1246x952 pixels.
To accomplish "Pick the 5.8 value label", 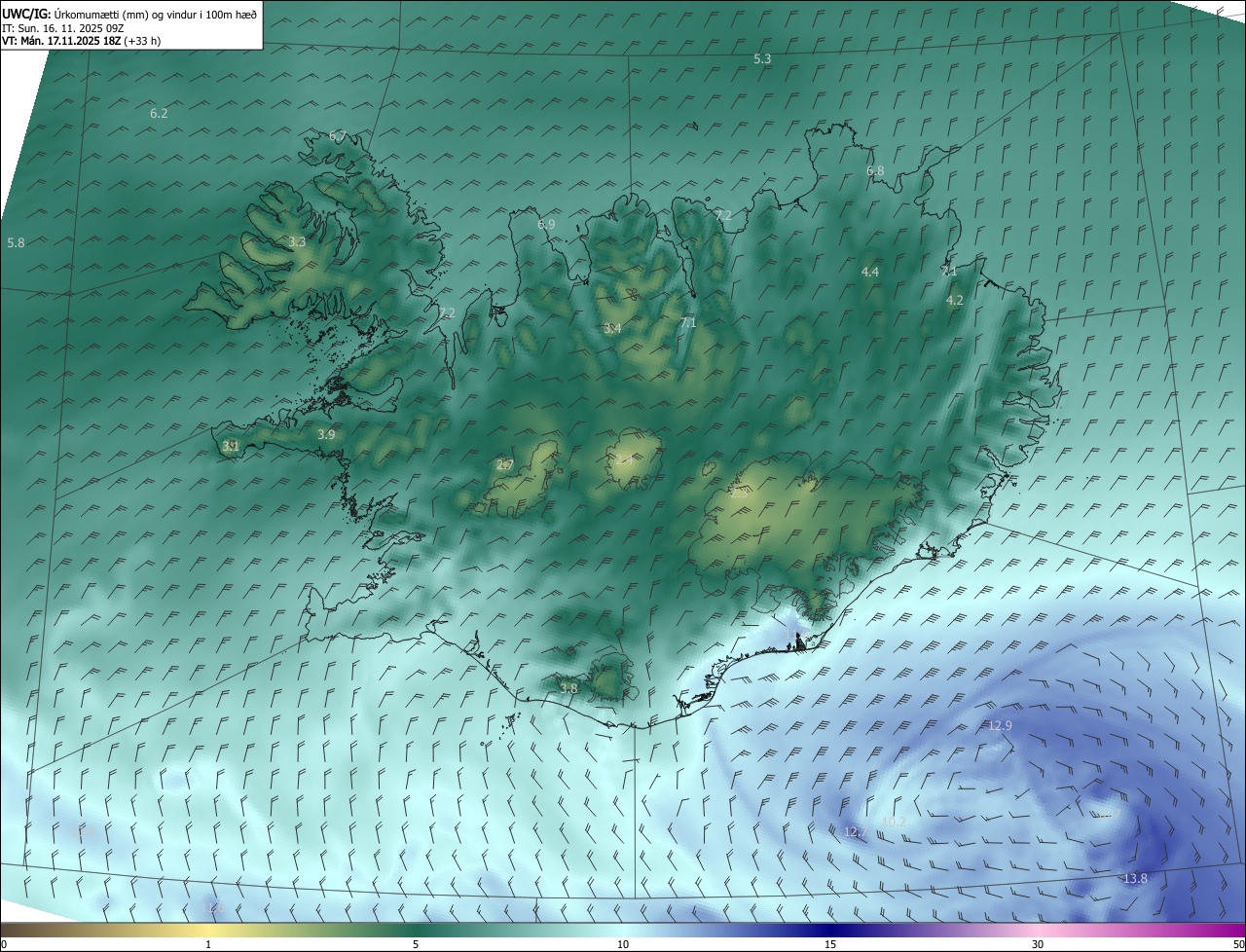I will coord(16,242).
